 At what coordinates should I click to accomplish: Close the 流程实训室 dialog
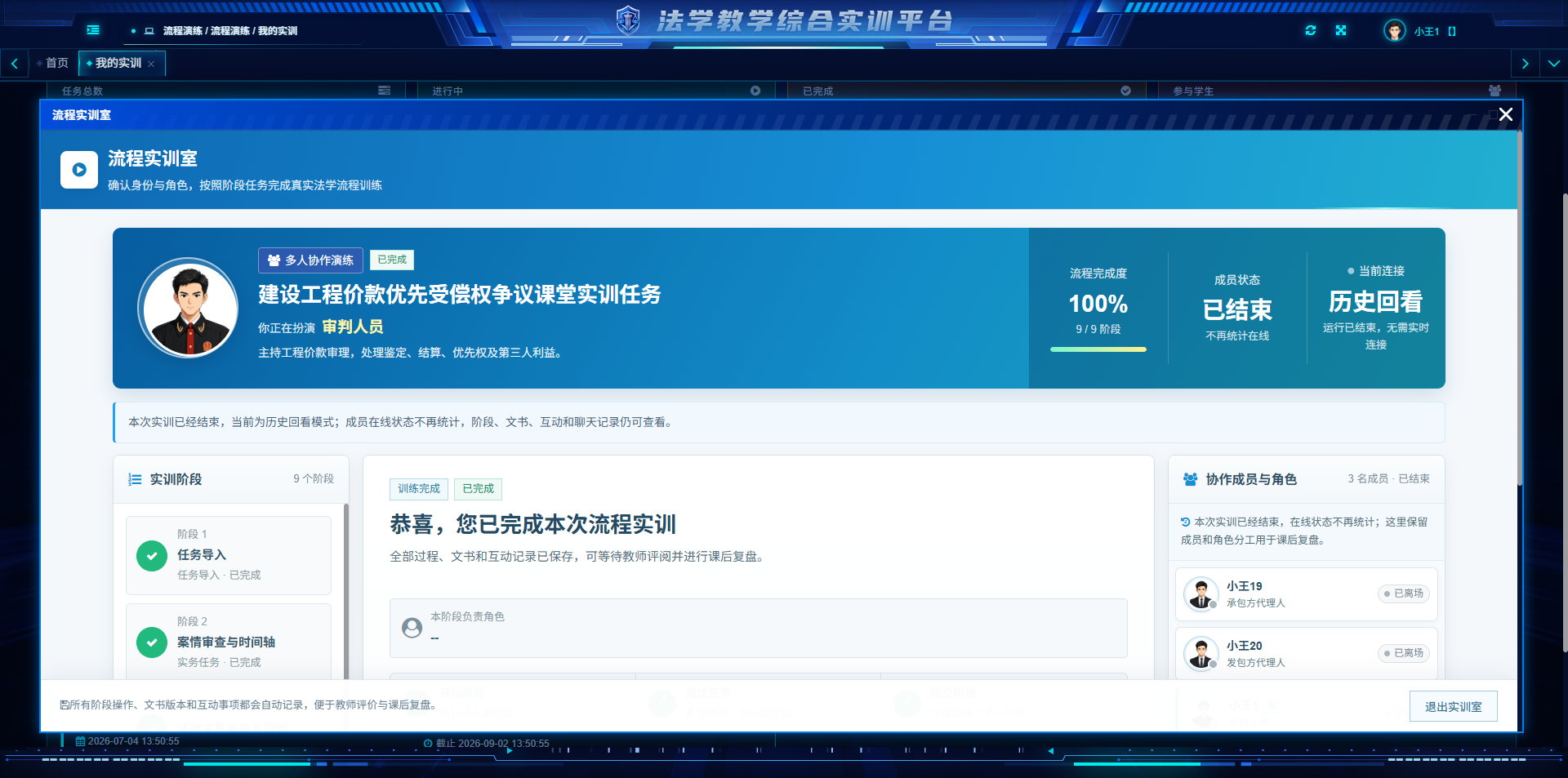click(x=1506, y=114)
